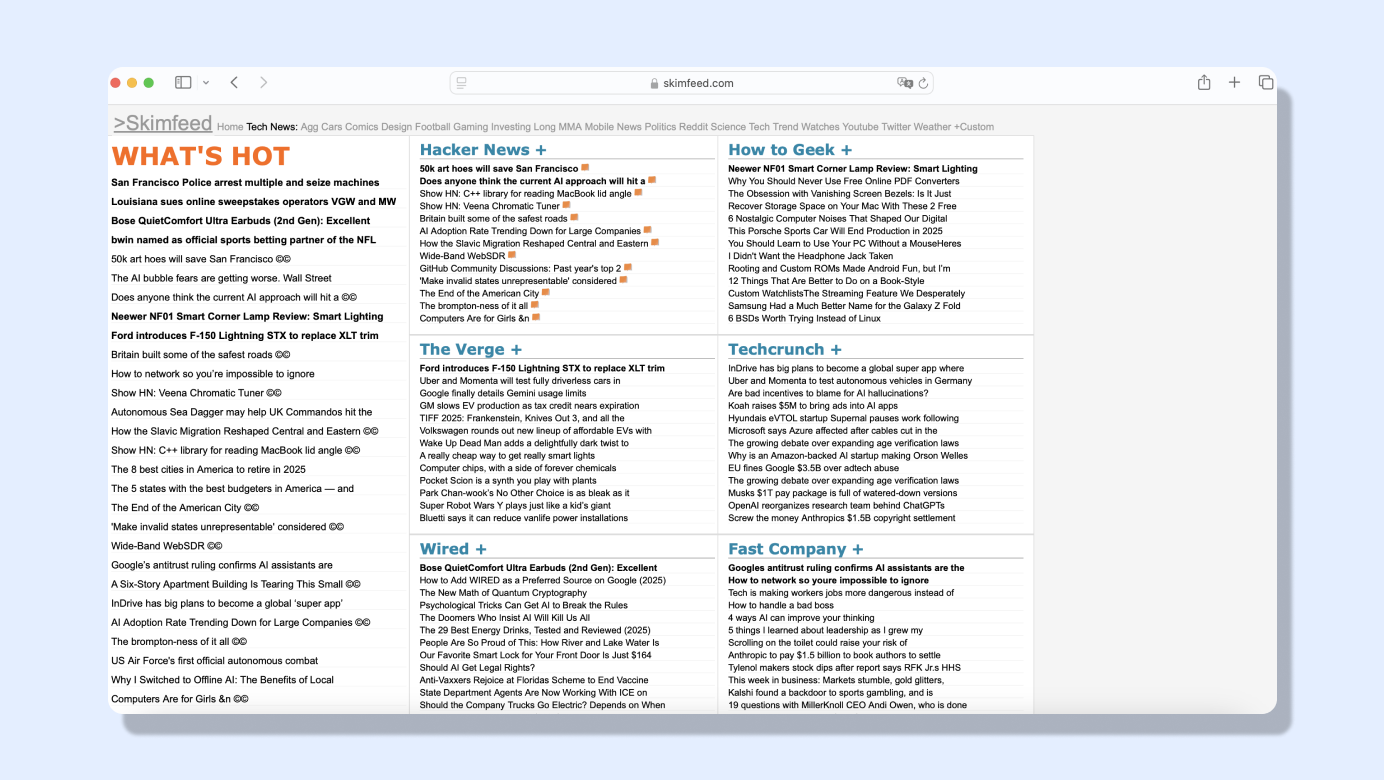Open the Design category

(396, 127)
